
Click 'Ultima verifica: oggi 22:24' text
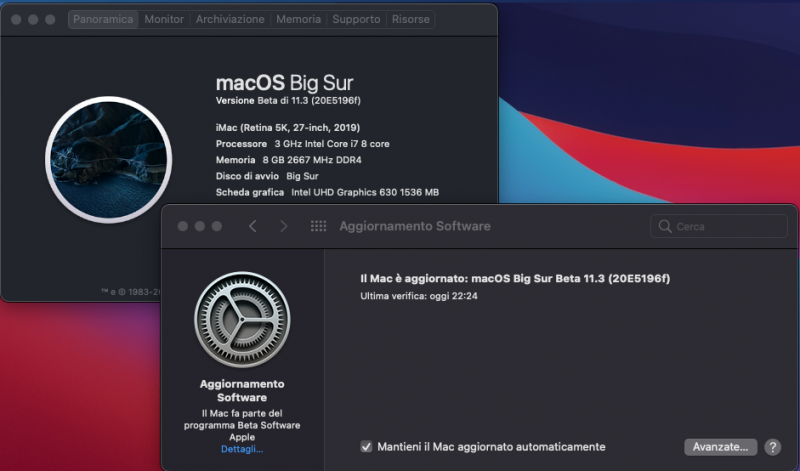pos(419,296)
